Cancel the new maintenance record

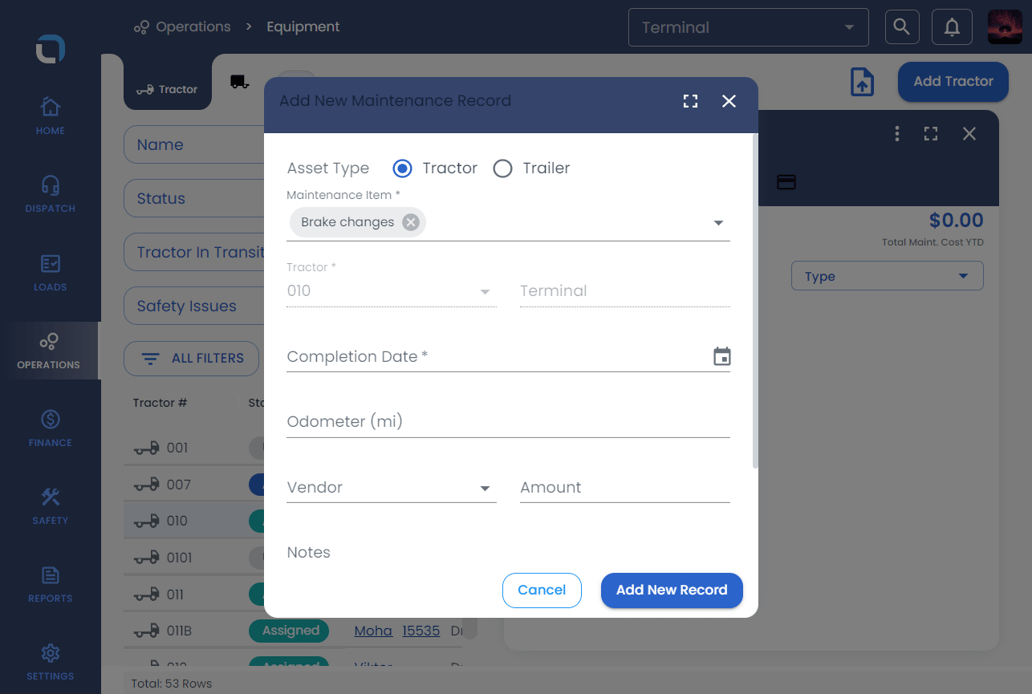[x=541, y=590]
